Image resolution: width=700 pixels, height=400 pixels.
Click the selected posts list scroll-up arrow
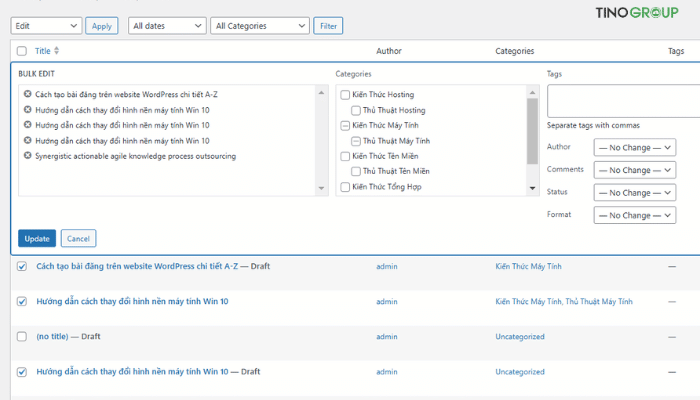click(321, 92)
